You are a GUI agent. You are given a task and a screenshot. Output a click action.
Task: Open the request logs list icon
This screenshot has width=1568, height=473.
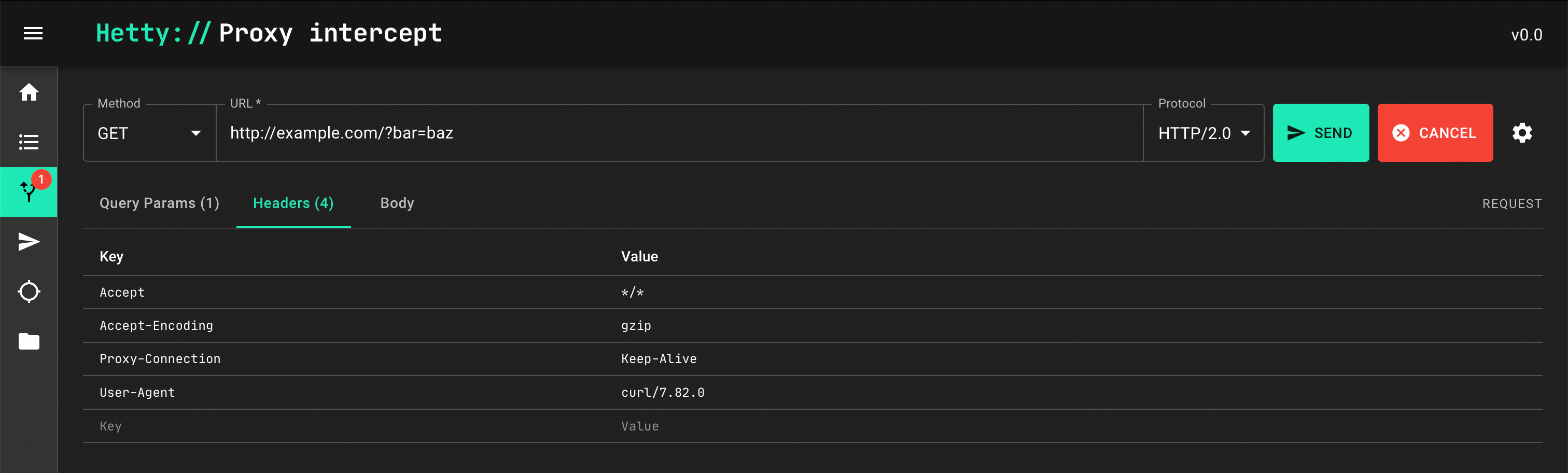pyautogui.click(x=29, y=142)
